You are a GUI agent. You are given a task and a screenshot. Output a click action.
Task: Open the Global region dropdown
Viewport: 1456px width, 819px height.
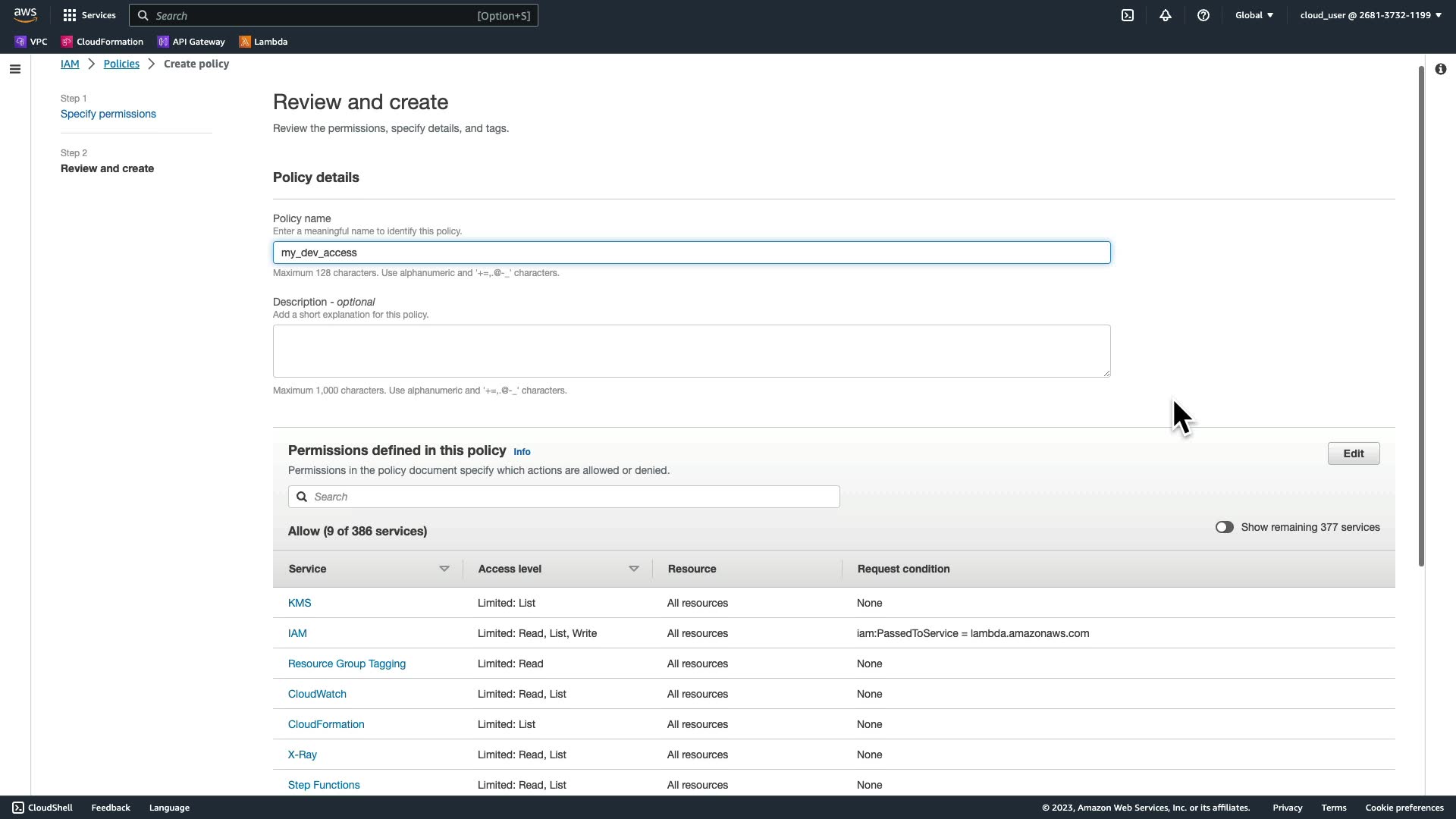(x=1254, y=15)
